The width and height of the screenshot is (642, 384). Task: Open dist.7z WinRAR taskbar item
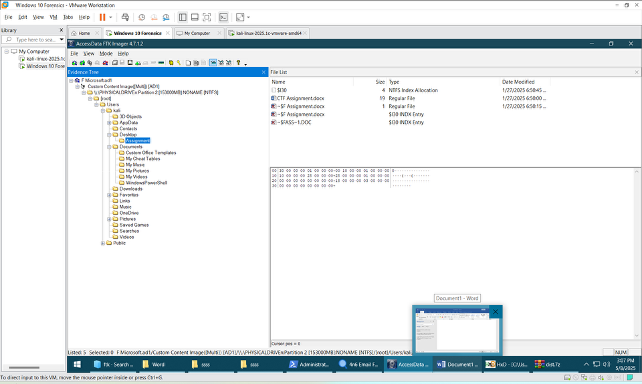tap(549, 364)
